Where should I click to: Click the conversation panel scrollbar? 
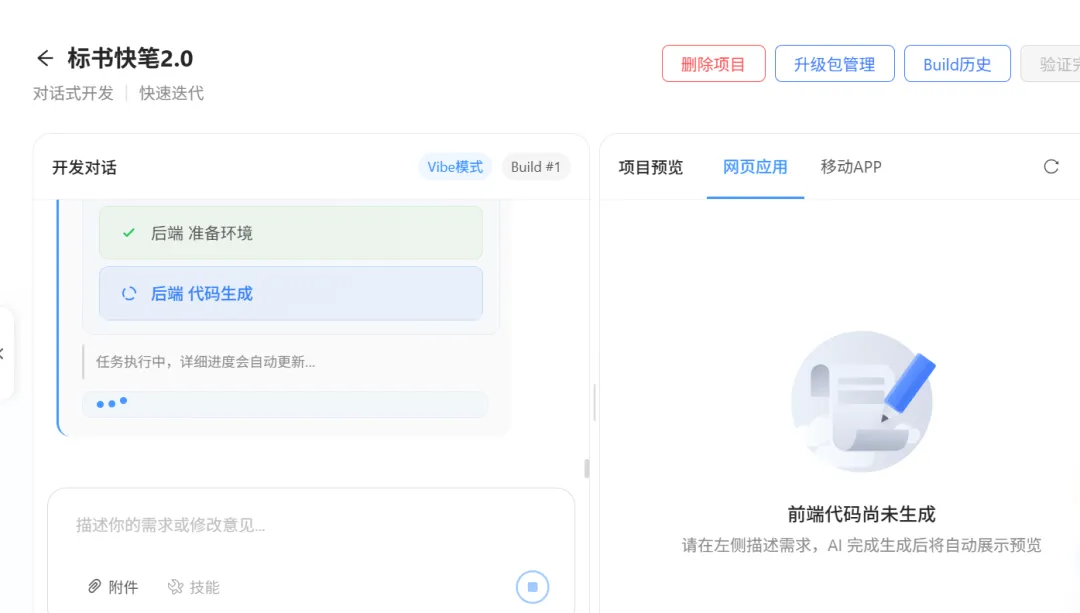click(587, 468)
